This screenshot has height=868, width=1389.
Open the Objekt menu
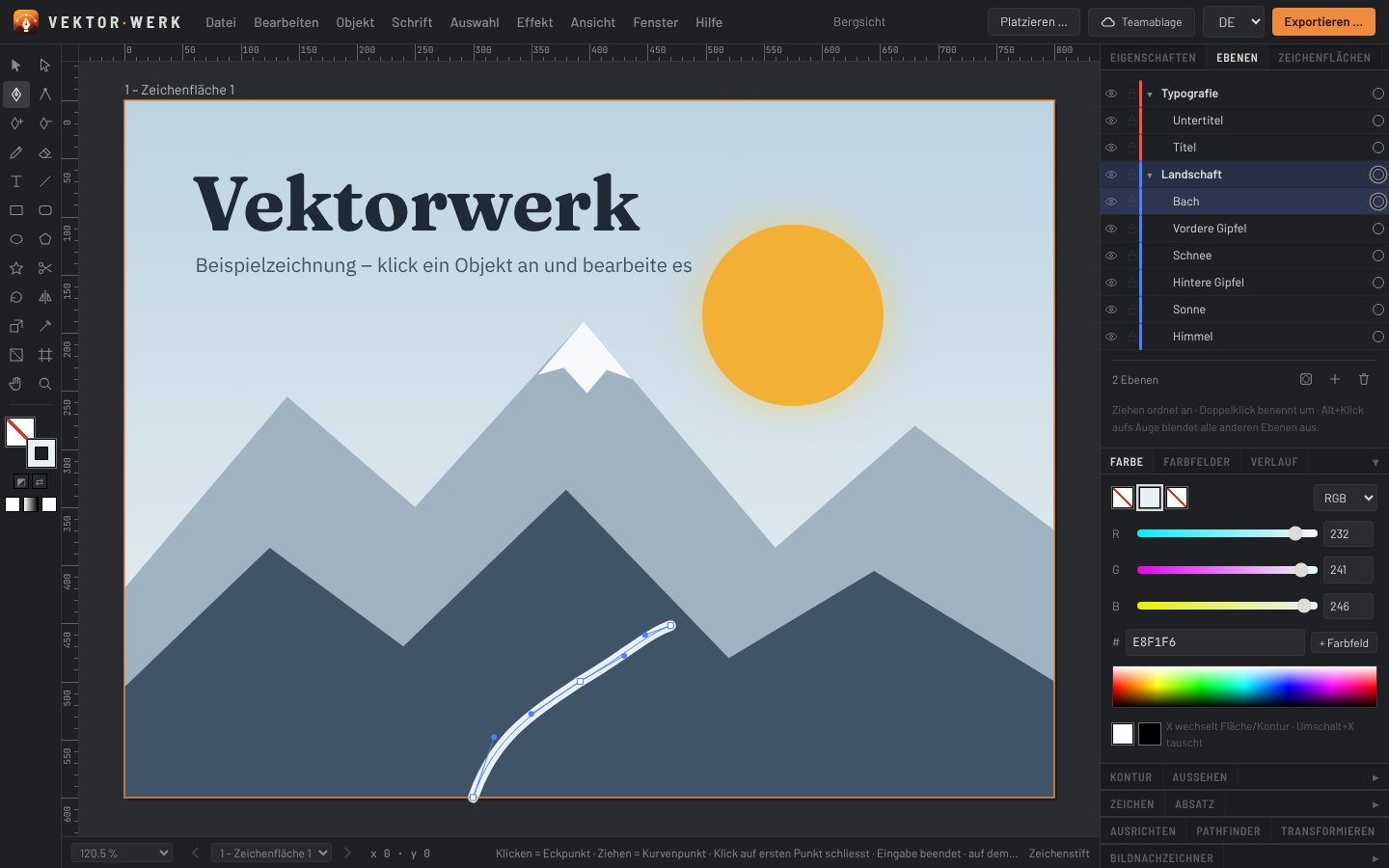pos(355,22)
